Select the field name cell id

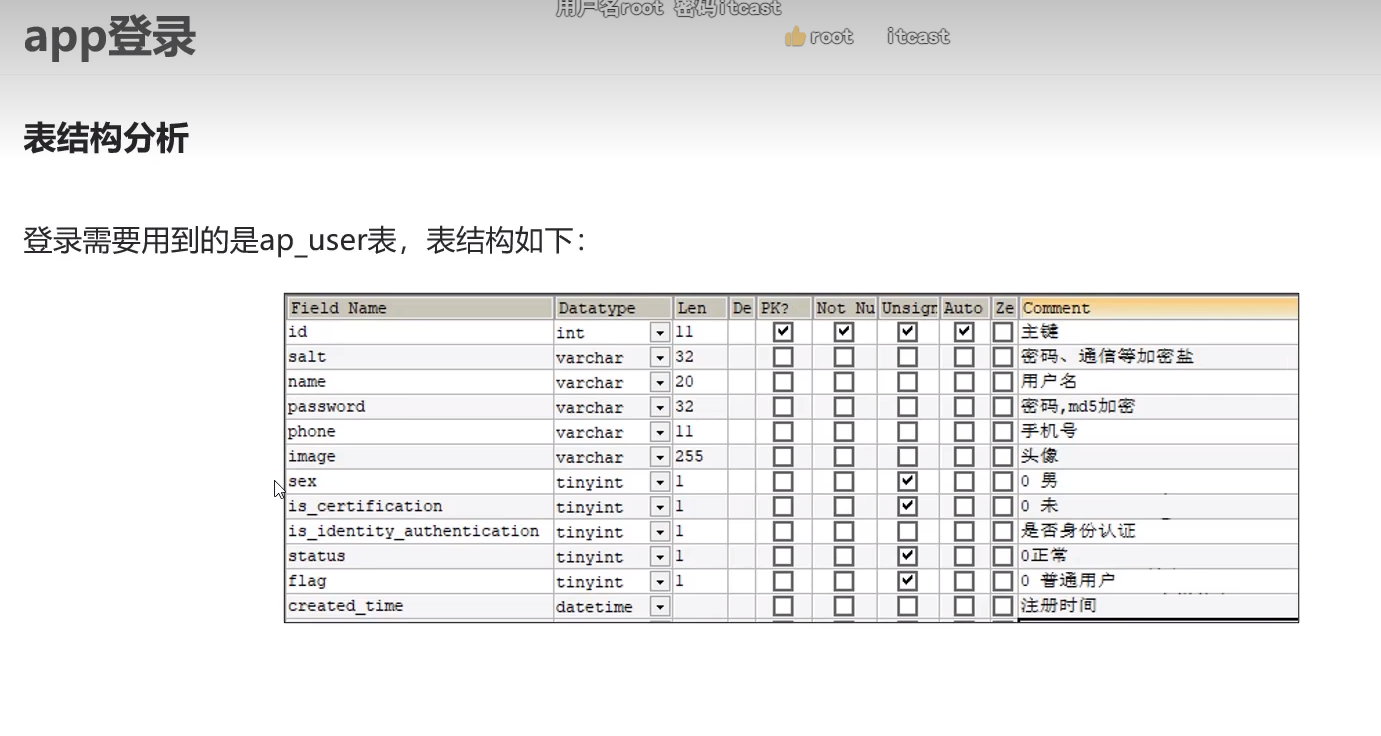[x=419, y=332]
